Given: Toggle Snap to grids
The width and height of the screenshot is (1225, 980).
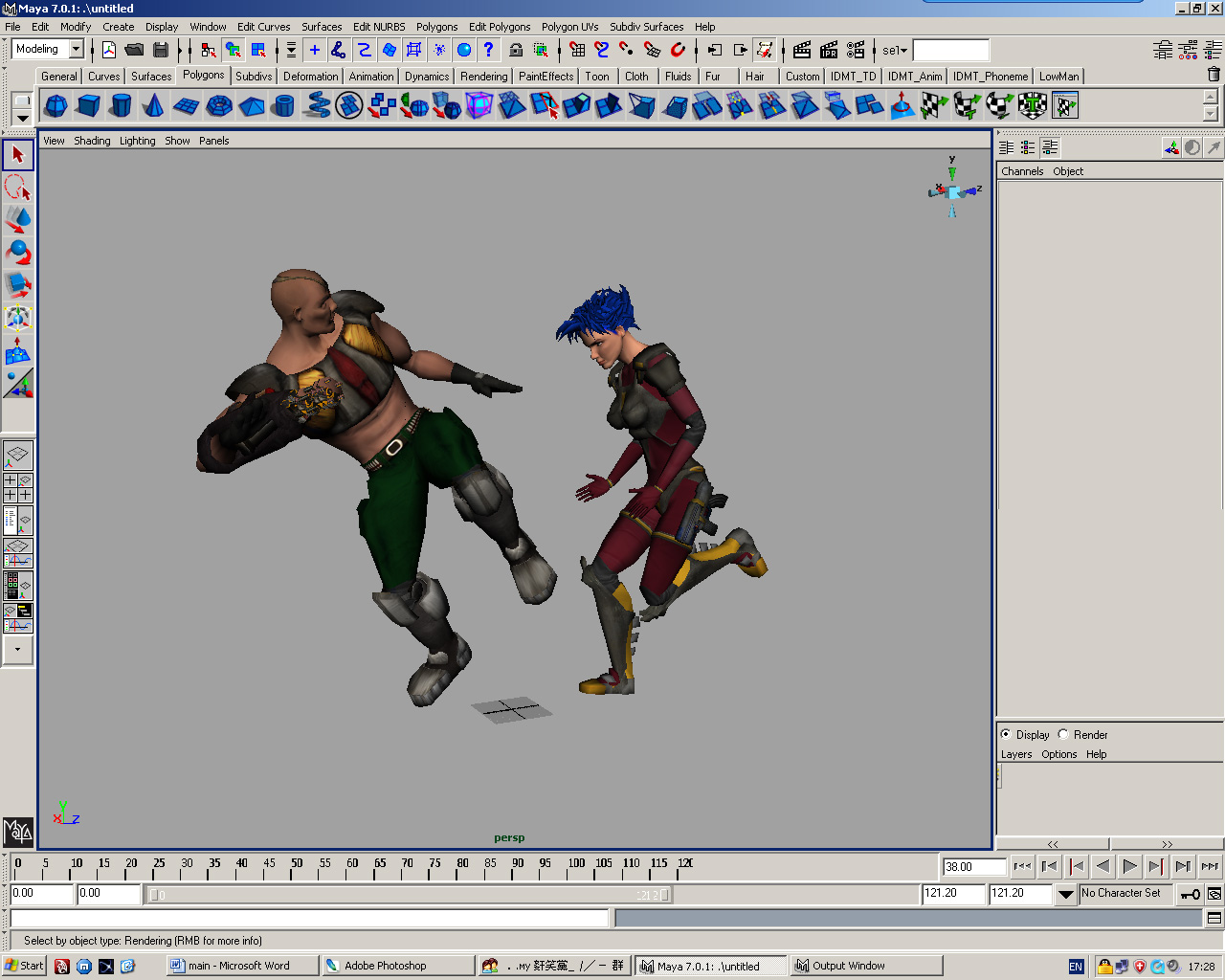Looking at the screenshot, I should click(x=577, y=50).
